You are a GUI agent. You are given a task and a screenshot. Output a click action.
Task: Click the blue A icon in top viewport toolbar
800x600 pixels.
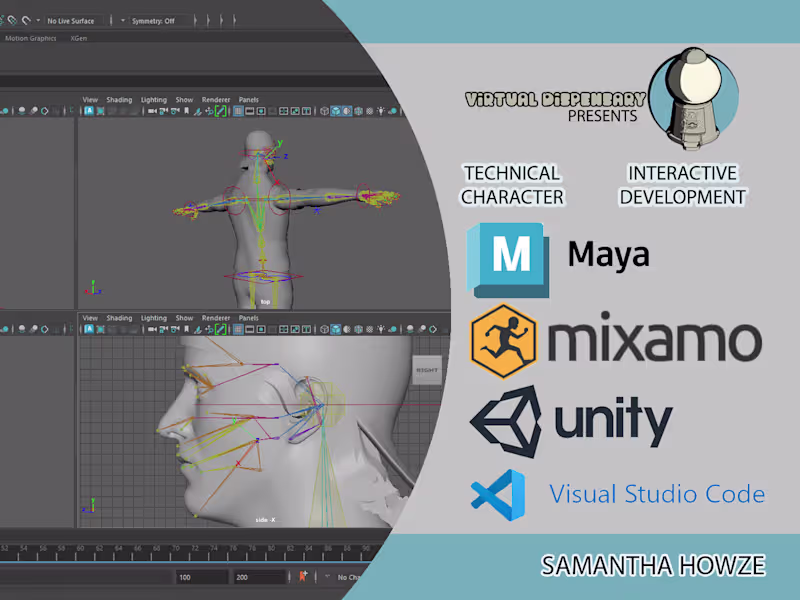coord(89,111)
